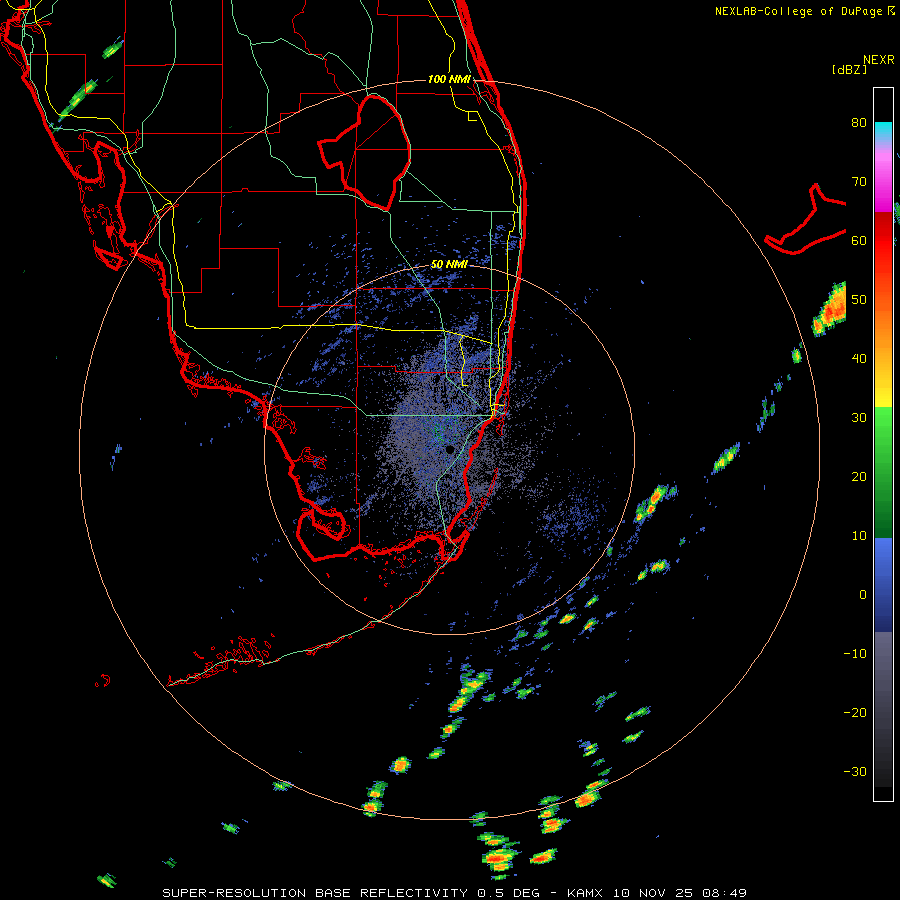Click the black radar site dot near Miami
The height and width of the screenshot is (900, 900).
click(x=450, y=449)
